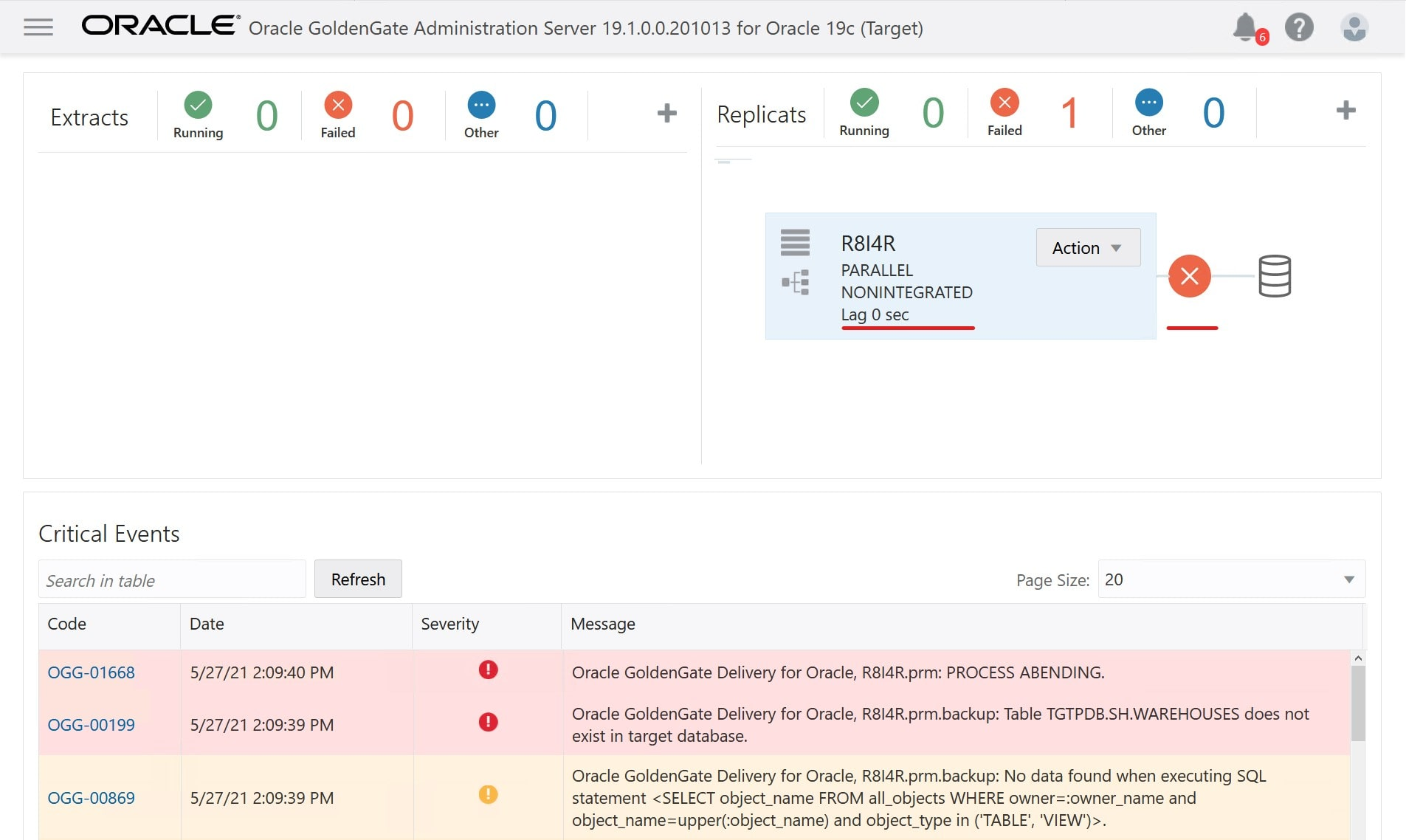Click the Extracts Running green check icon
The width and height of the screenshot is (1406, 840).
(x=198, y=105)
